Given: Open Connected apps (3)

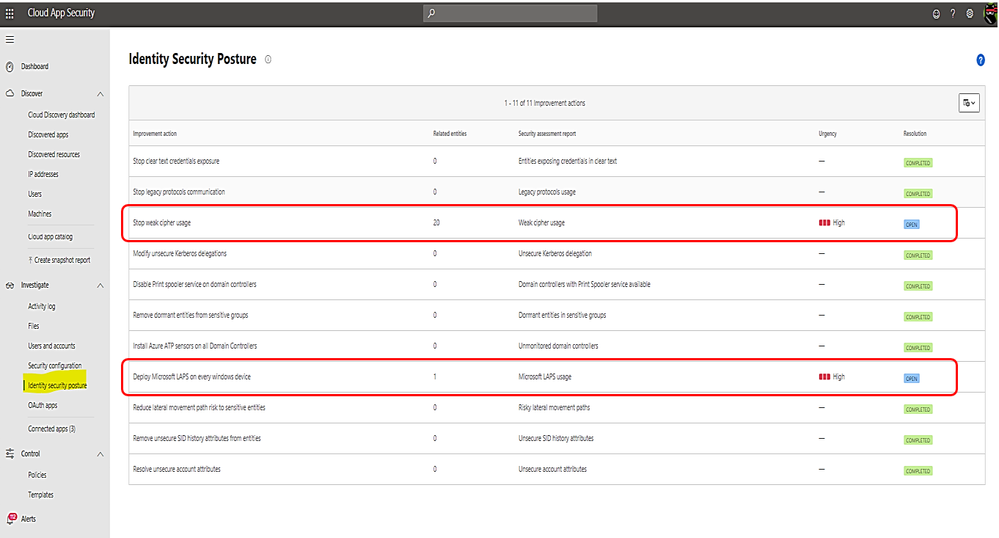Looking at the screenshot, I should (52, 428).
